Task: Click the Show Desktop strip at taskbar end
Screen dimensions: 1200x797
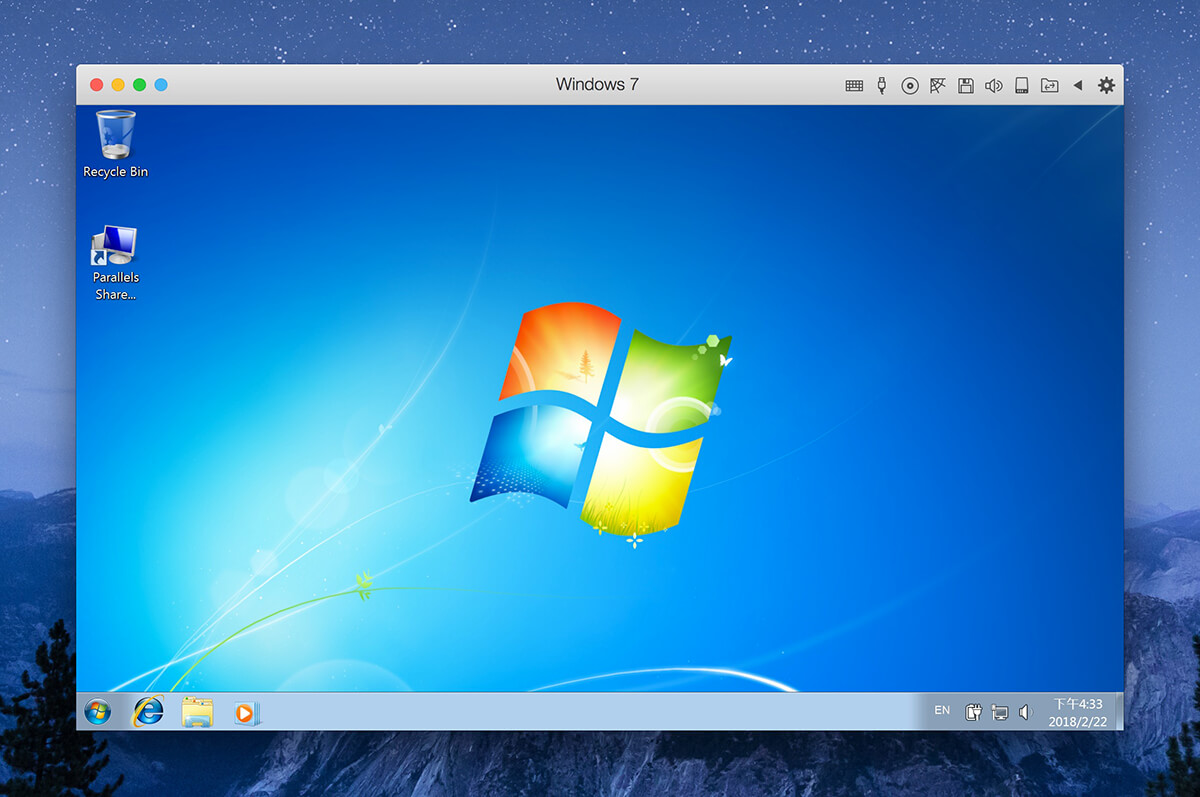Action: pyautogui.click(x=1119, y=711)
